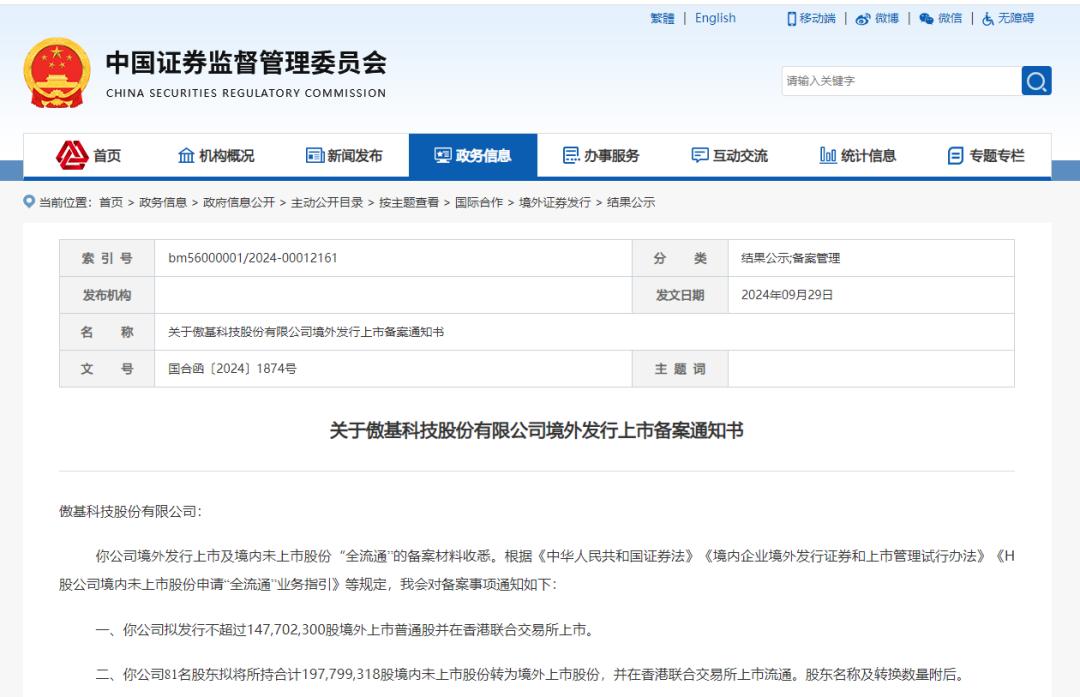This screenshot has height=697, width=1080.
Task: Click the mobile phone icon for 移动端
Action: (791, 19)
